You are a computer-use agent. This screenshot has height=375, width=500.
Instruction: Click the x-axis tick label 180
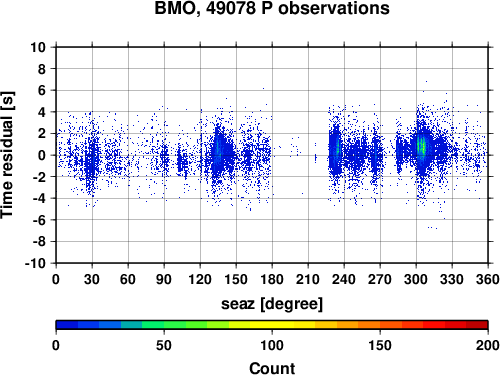tap(272, 279)
